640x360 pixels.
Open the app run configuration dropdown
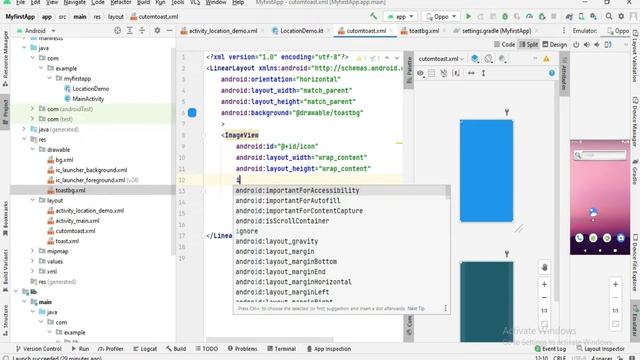pyautogui.click(x=400, y=17)
